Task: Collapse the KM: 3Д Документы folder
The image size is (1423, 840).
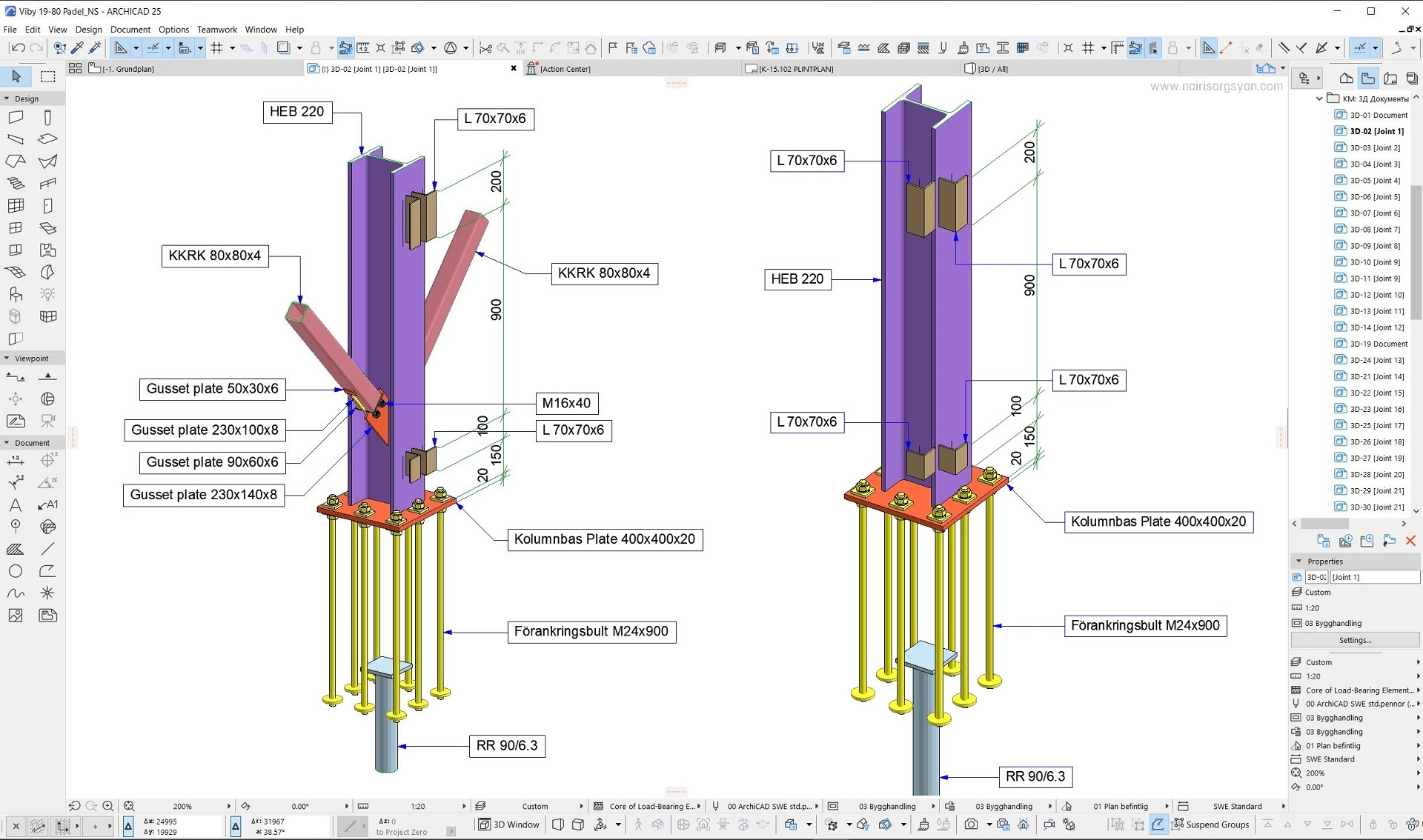Action: pos(1319,99)
